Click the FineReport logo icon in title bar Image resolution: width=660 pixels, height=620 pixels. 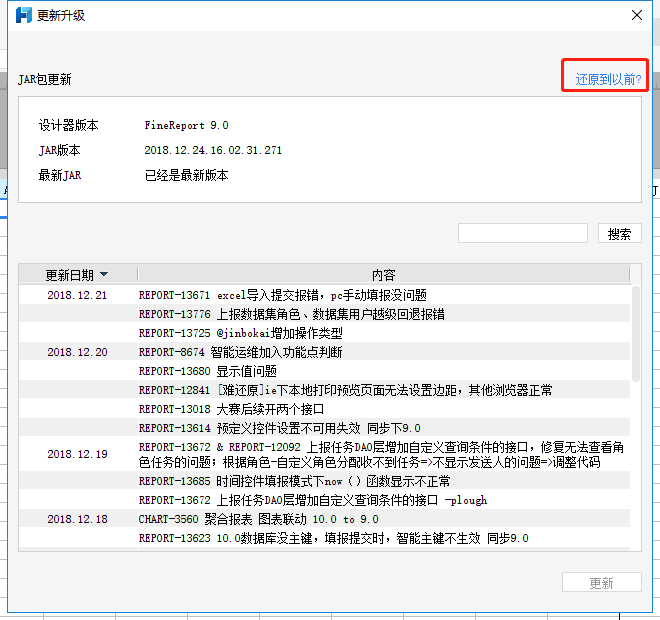[24, 15]
